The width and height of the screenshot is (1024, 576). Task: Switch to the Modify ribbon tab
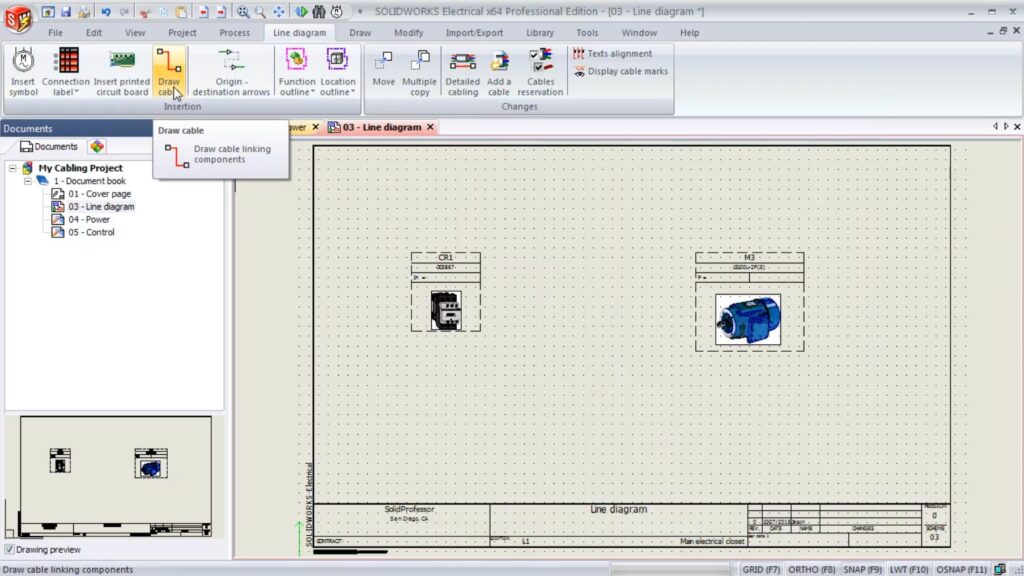tap(409, 33)
